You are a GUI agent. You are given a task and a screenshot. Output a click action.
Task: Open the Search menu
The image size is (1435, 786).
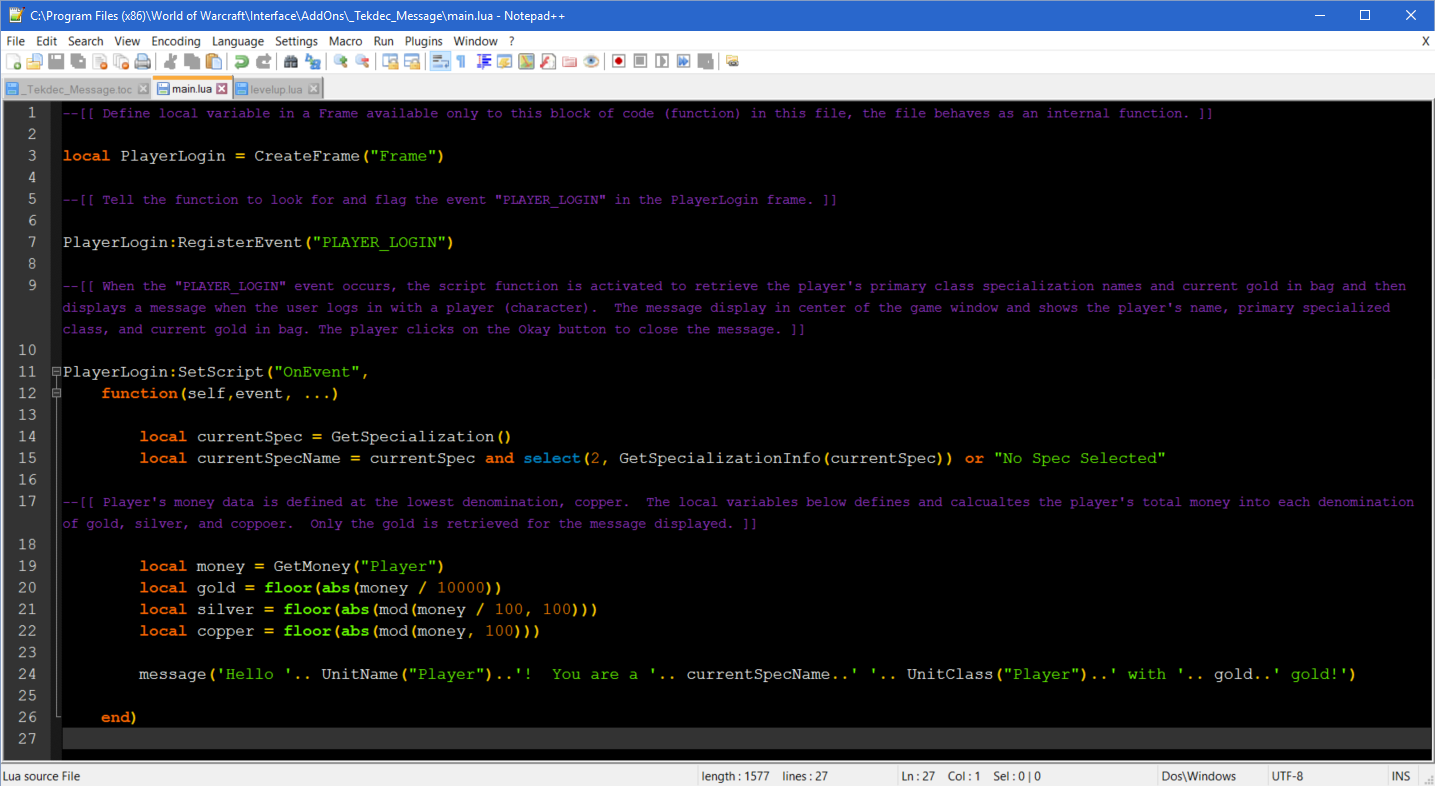click(86, 41)
